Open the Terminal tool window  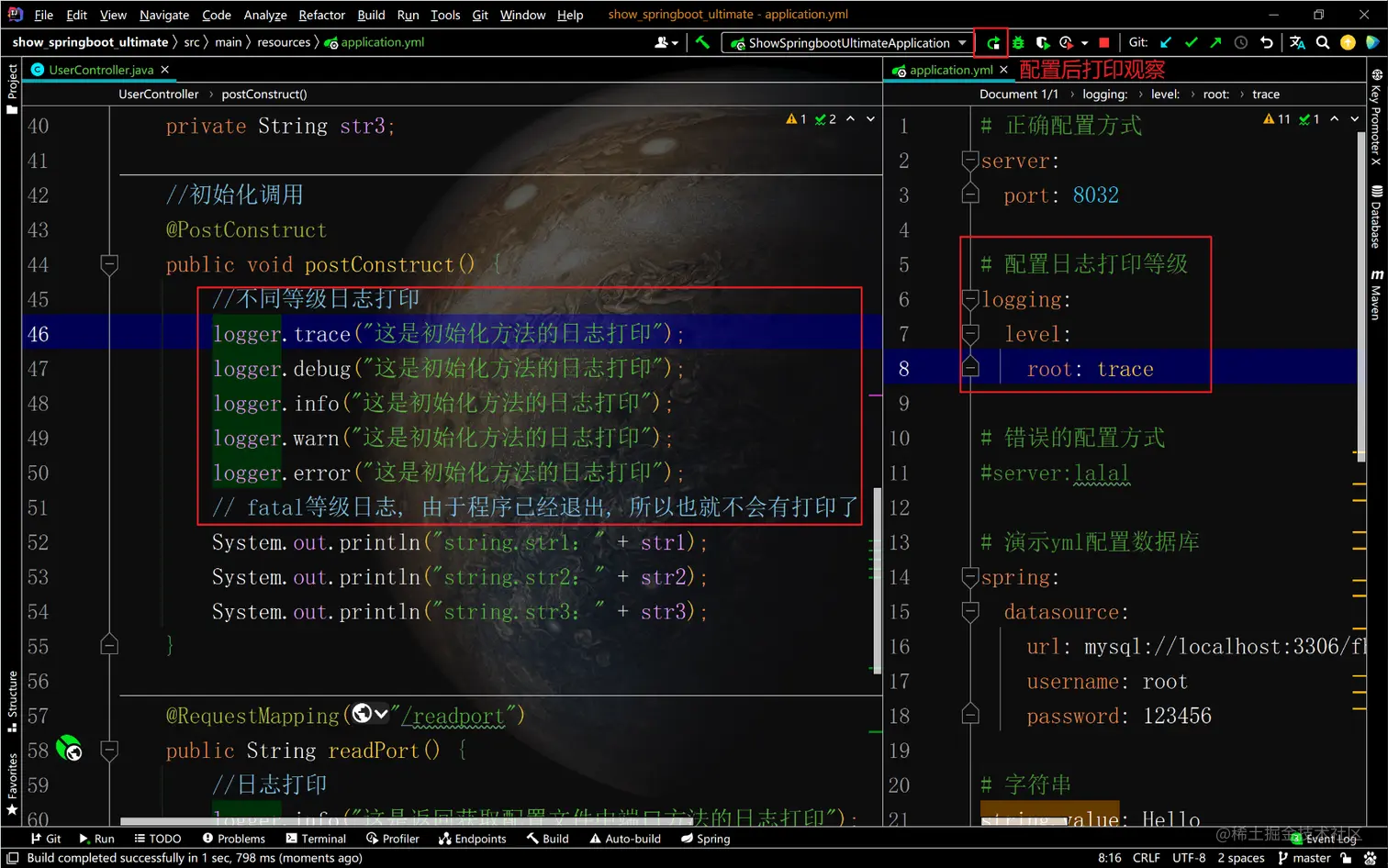(x=316, y=839)
